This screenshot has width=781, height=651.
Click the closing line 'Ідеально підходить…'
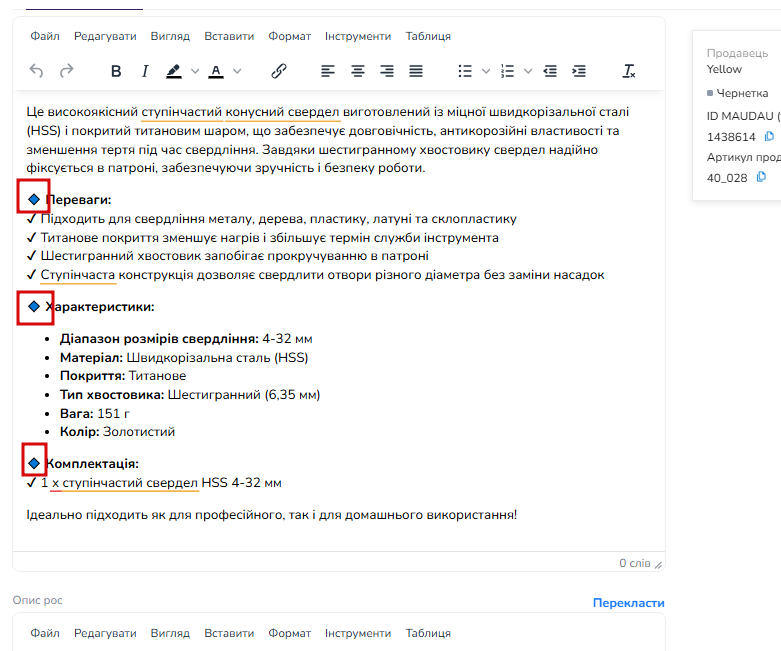[271, 515]
